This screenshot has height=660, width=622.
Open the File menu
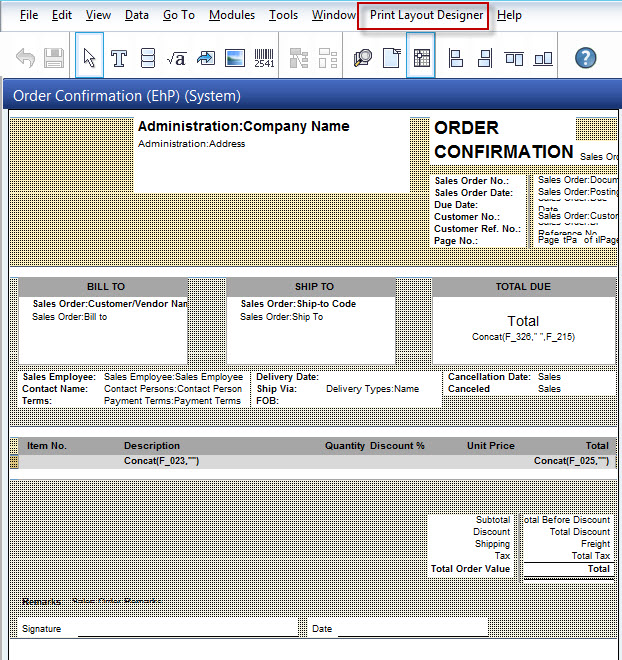(x=29, y=15)
